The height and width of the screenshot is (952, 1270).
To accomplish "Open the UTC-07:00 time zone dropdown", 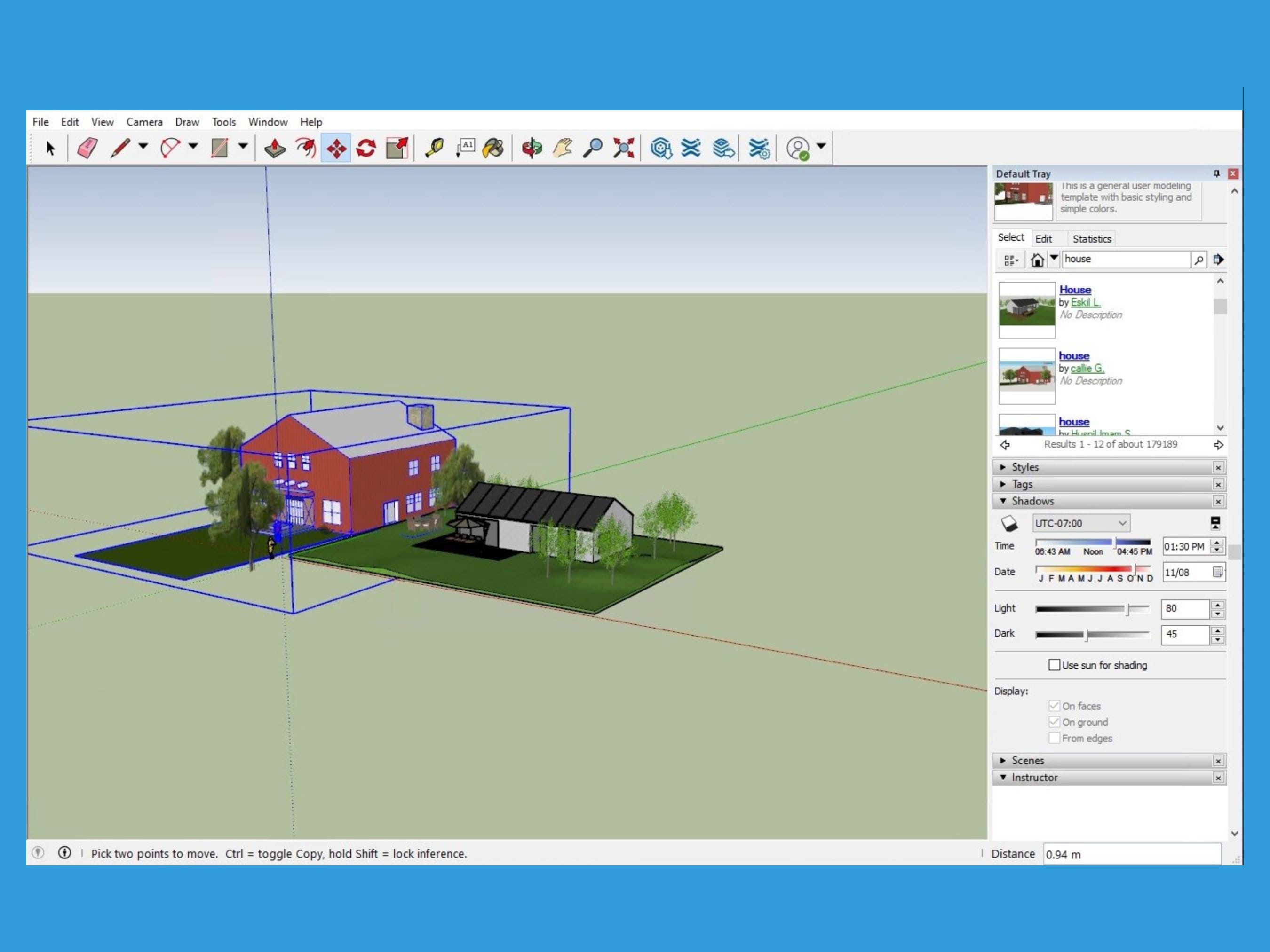I will [x=1081, y=523].
